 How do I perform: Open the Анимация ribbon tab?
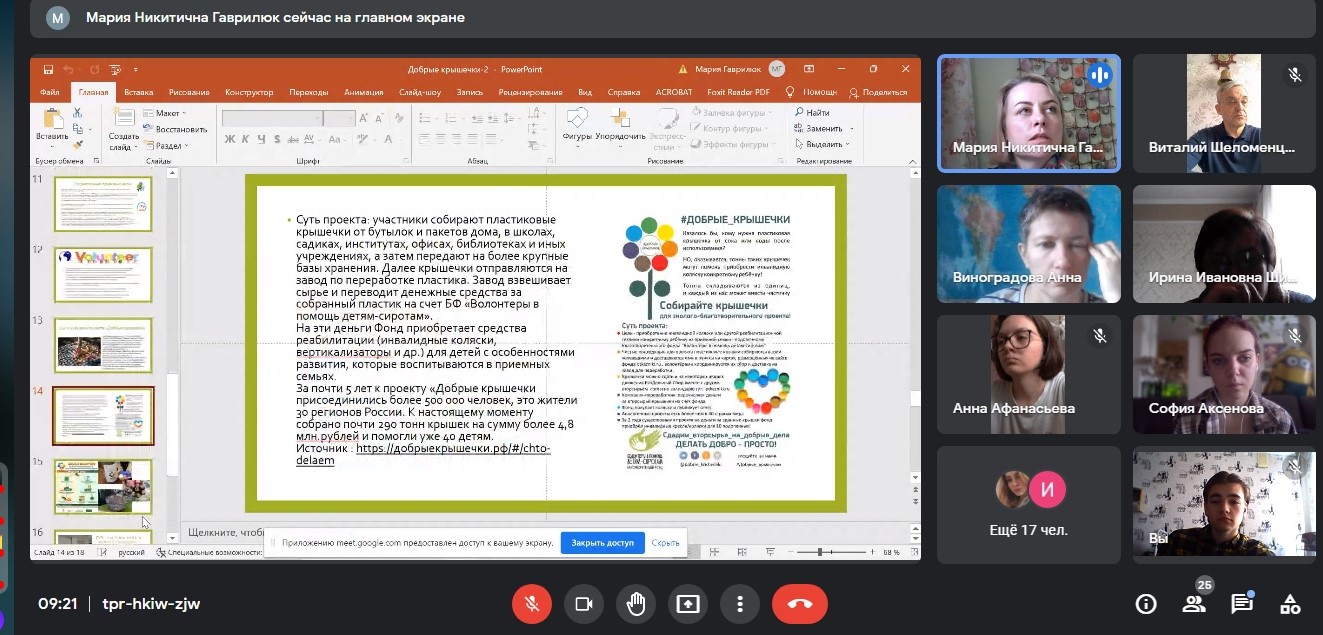pos(363,92)
